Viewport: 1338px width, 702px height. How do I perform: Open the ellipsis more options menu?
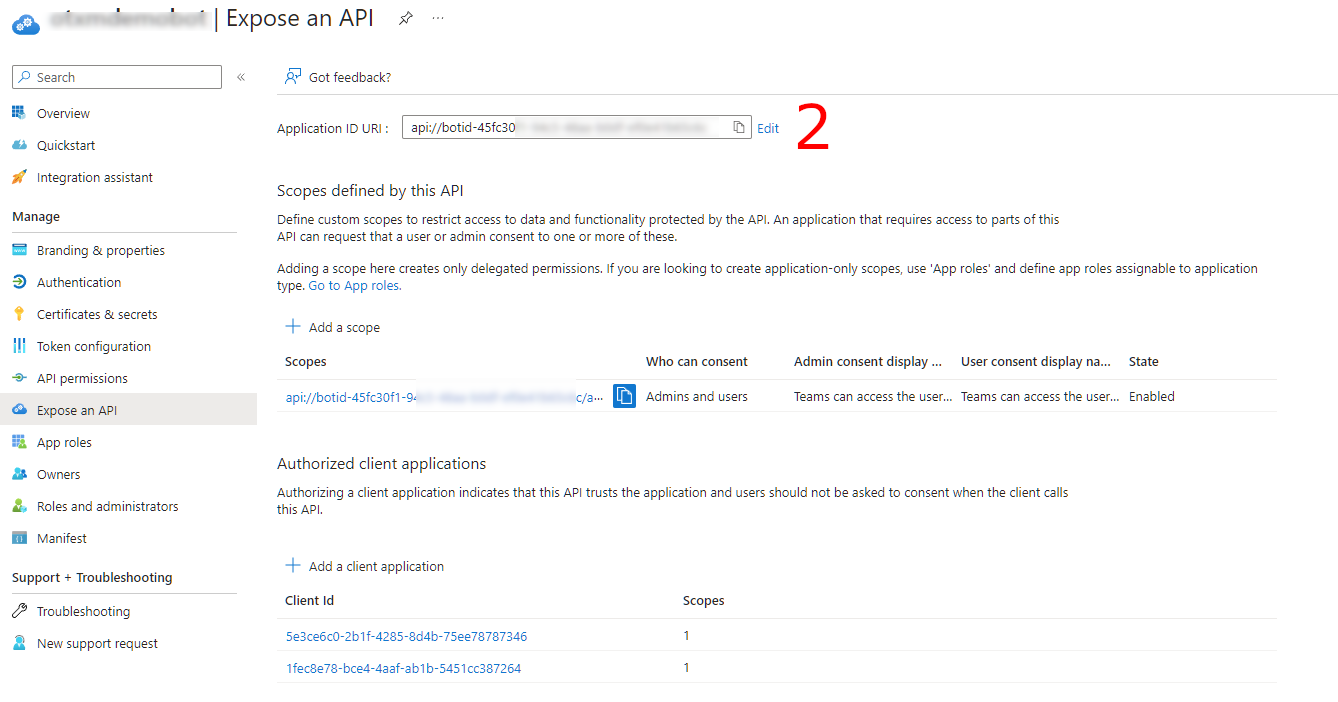tap(437, 18)
